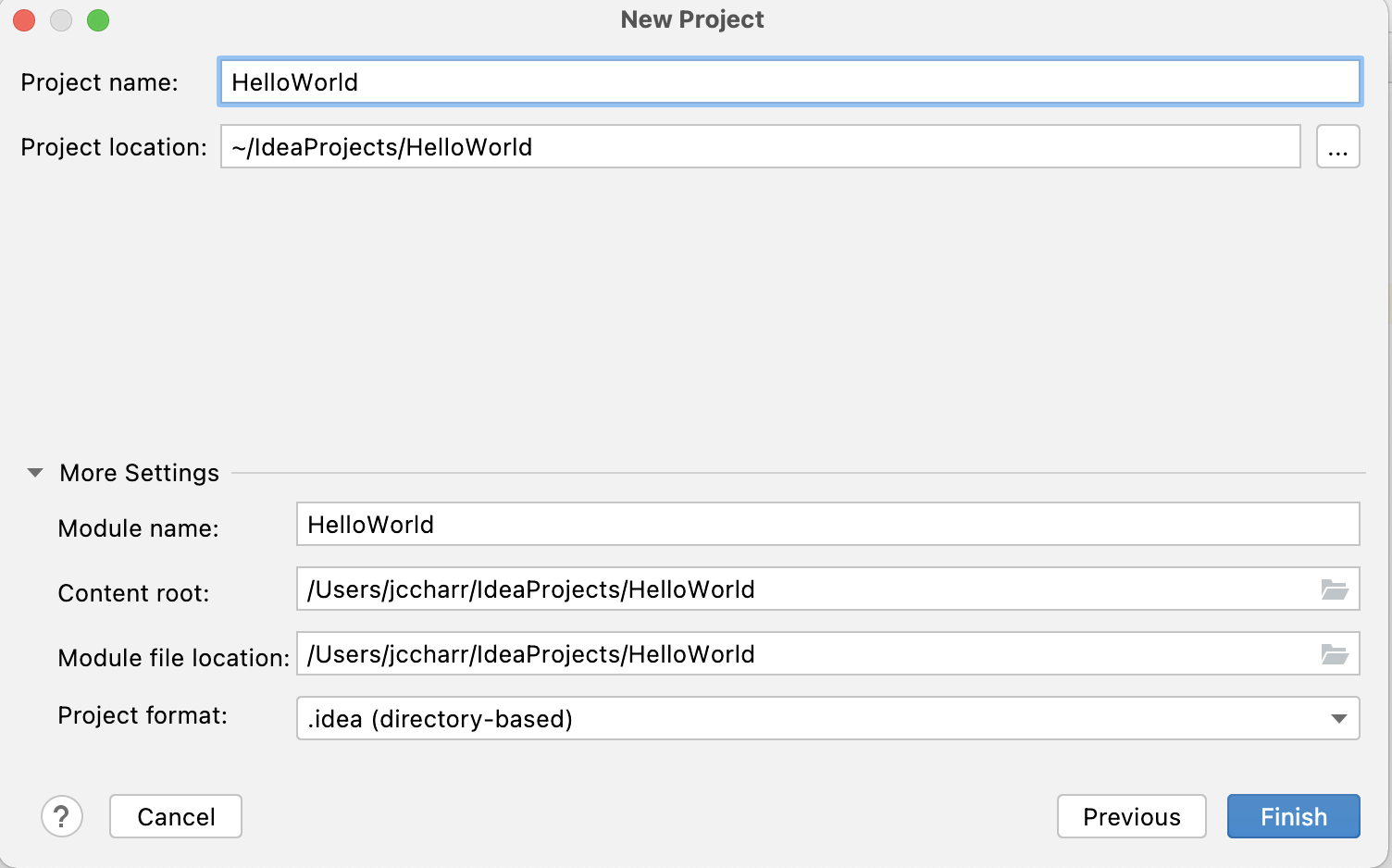Focus the Project name text field
Image resolution: width=1392 pixels, height=868 pixels.
(x=789, y=82)
